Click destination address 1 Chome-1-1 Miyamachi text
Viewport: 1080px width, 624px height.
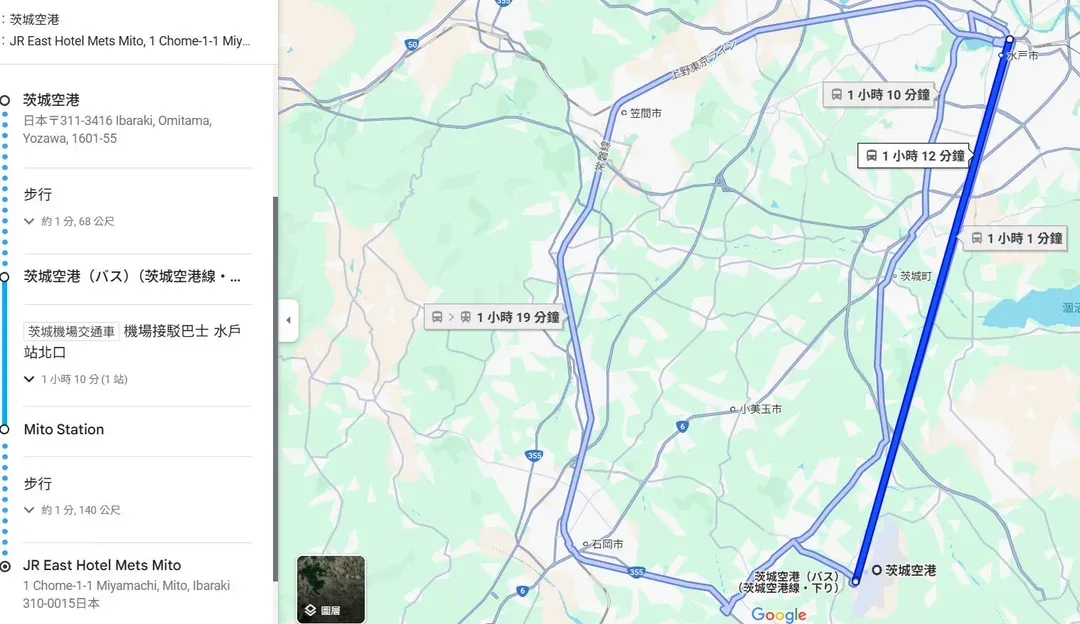click(x=126, y=594)
